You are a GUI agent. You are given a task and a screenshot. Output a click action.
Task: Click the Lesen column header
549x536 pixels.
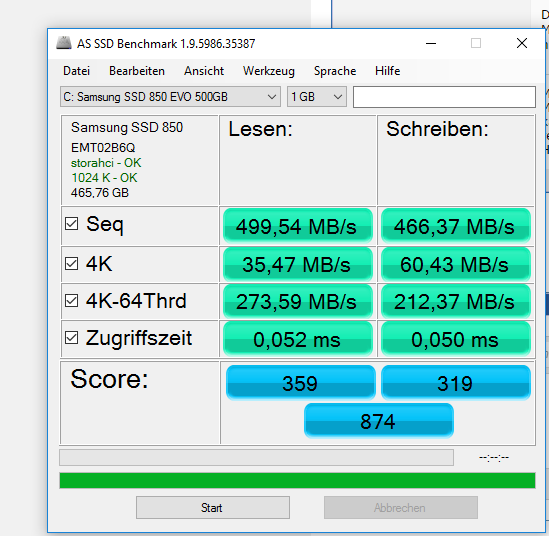click(x=260, y=129)
